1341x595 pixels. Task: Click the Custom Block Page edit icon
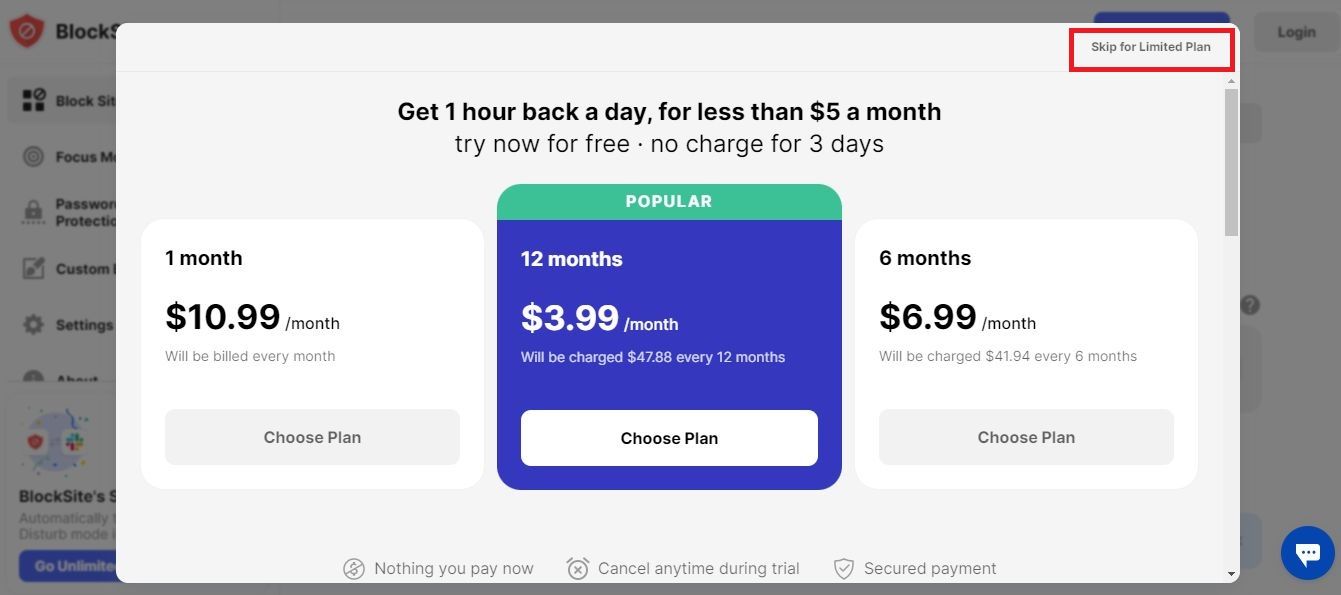[x=34, y=268]
